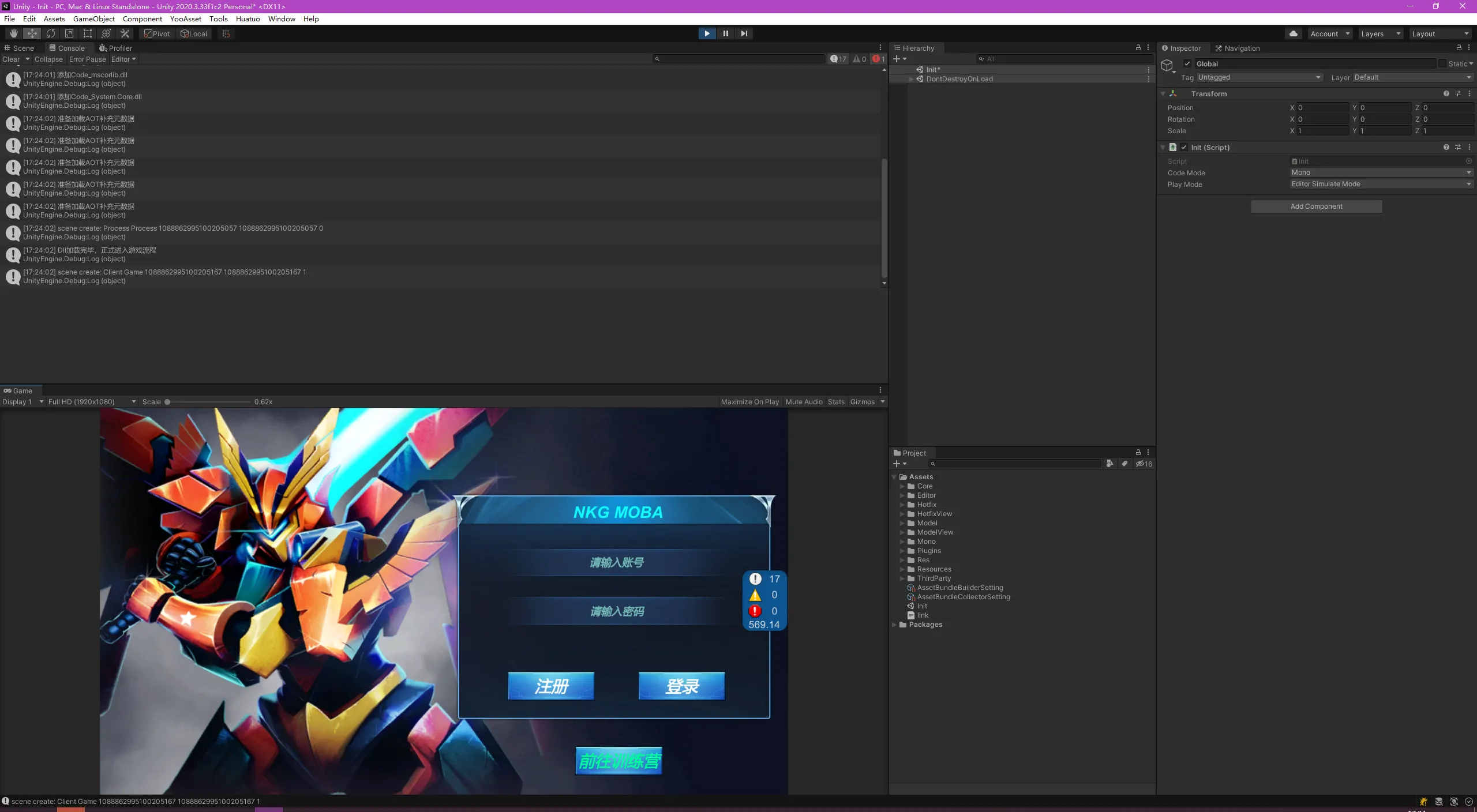Click the GameObject cube icon in Inspector
This screenshot has height=812, width=1477.
(x=1167, y=65)
